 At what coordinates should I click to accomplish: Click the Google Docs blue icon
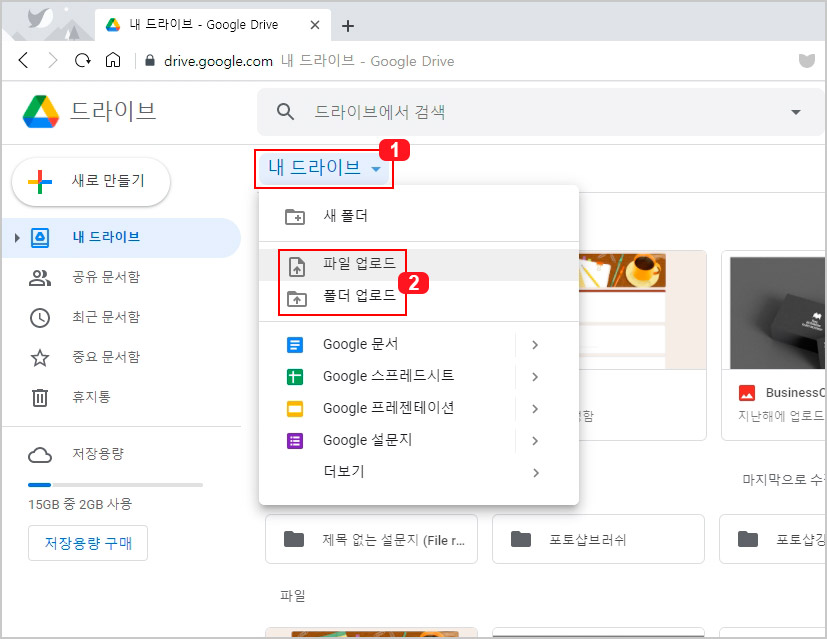tap(295, 345)
